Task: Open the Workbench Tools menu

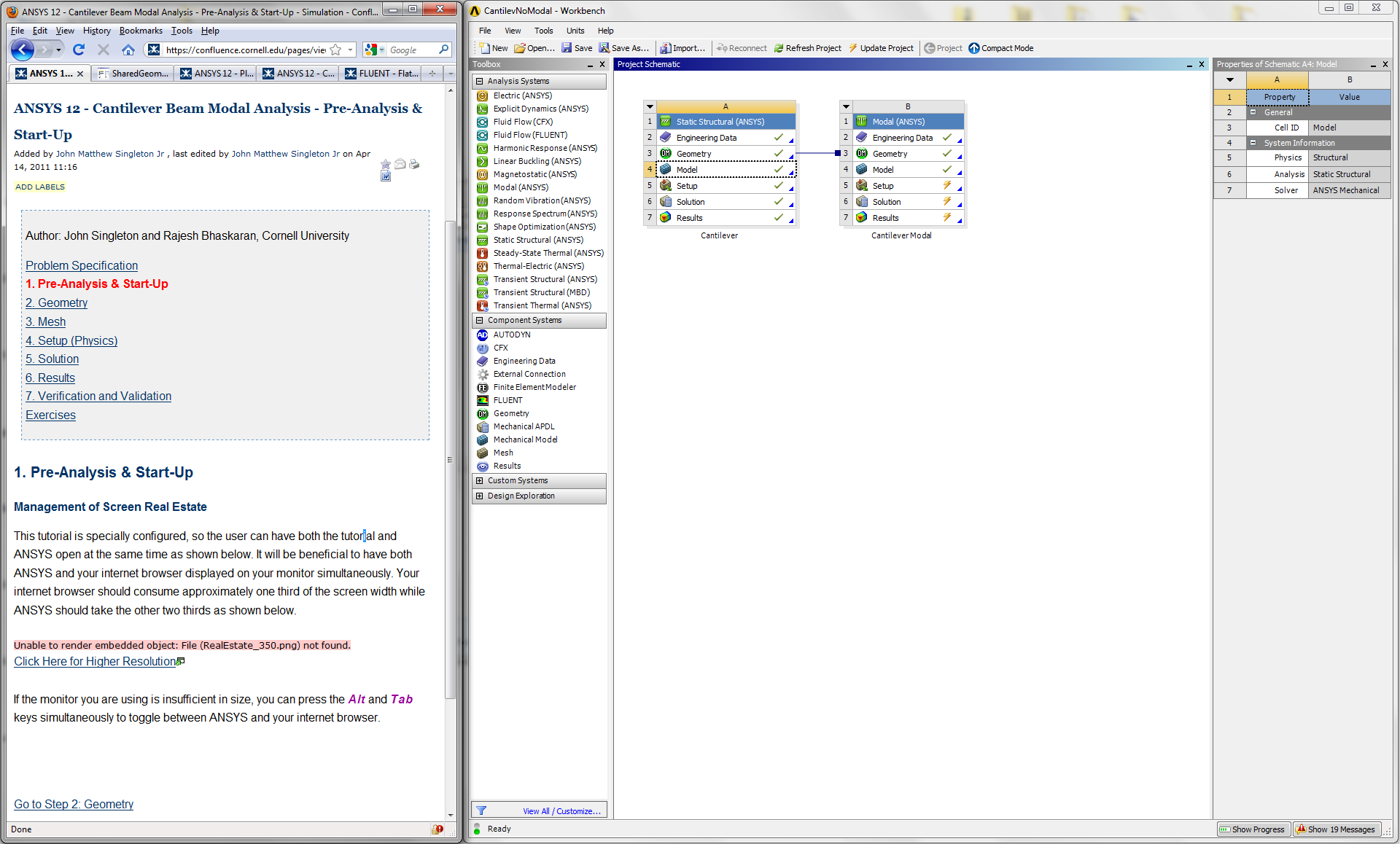Action: pos(543,31)
